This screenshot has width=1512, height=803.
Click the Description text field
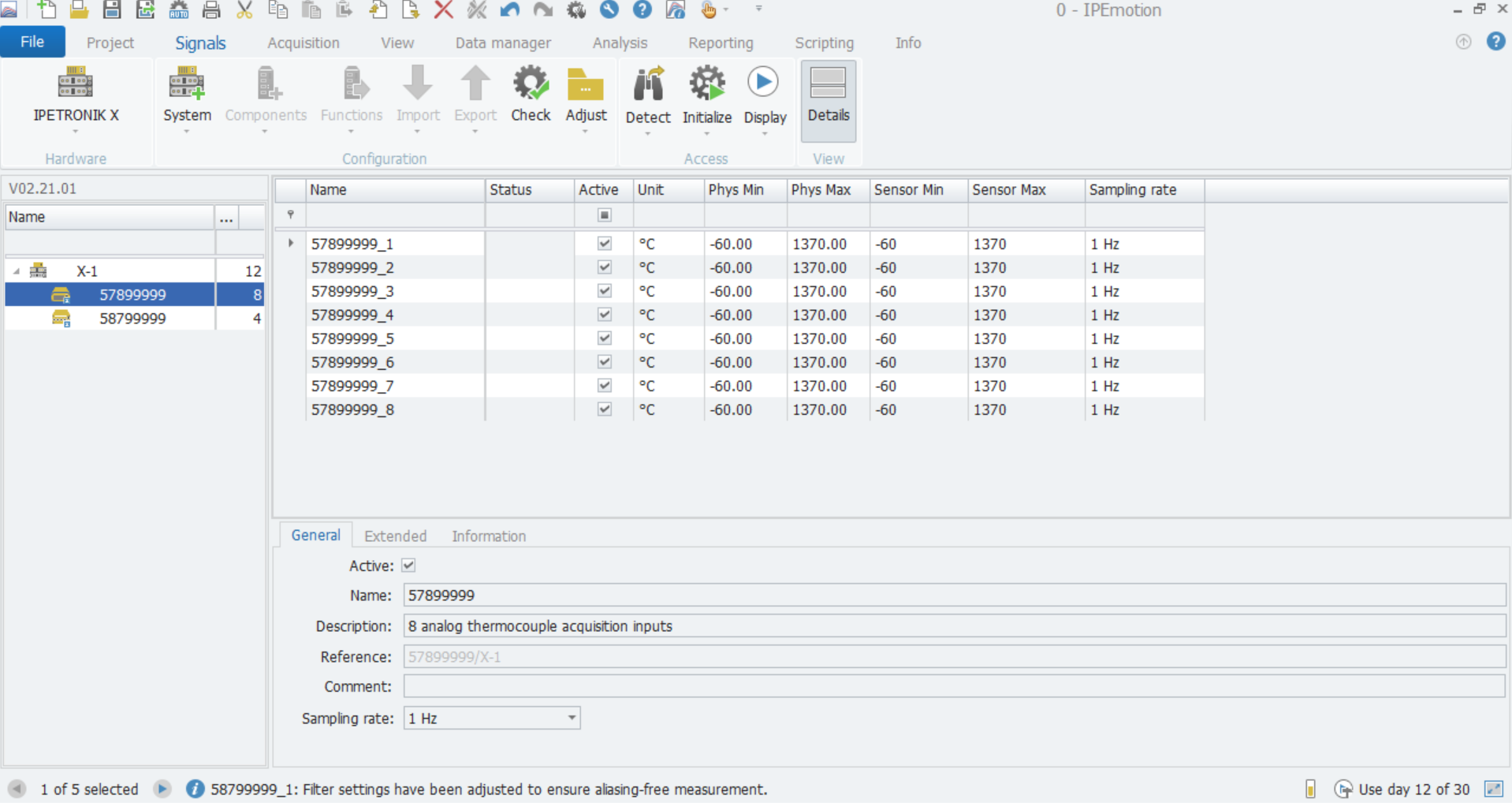(954, 626)
